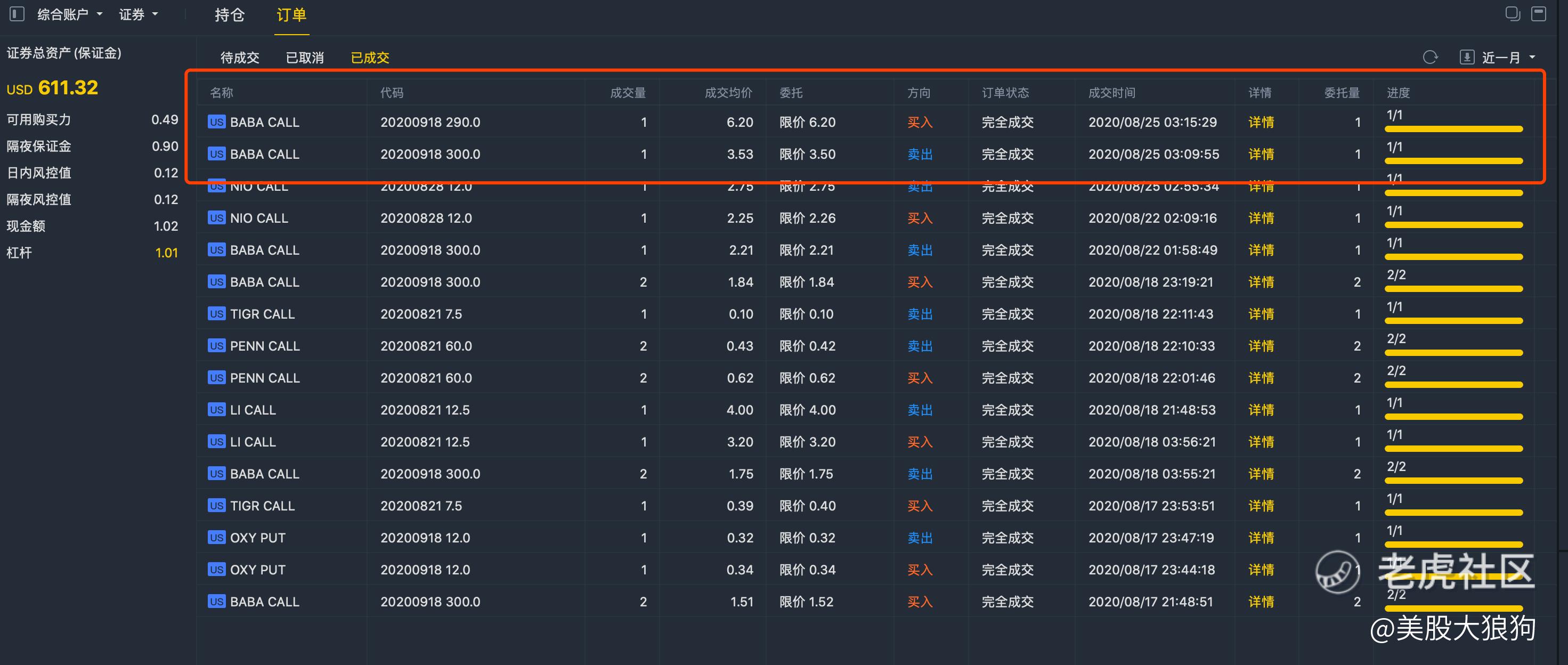Viewport: 1568px width, 665px height.
Task: Switch to the 待成交 sub-tab
Action: click(240, 57)
